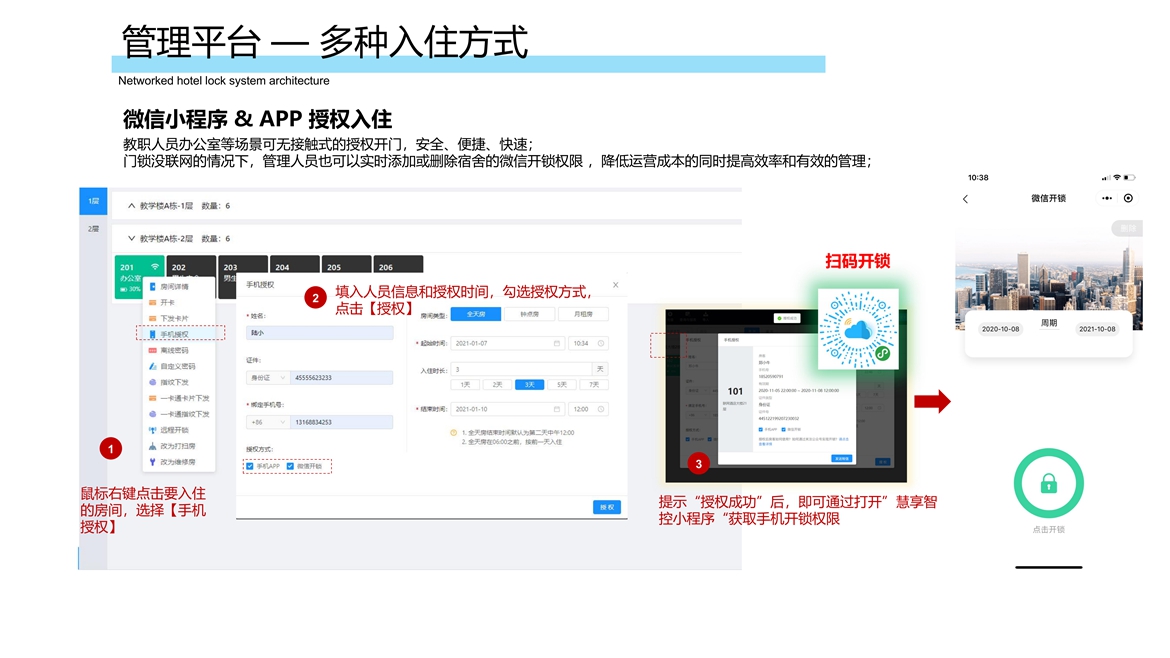The image size is (1170, 658).
Task: Click the mini program circular close target icon
Action: [x=1129, y=198]
